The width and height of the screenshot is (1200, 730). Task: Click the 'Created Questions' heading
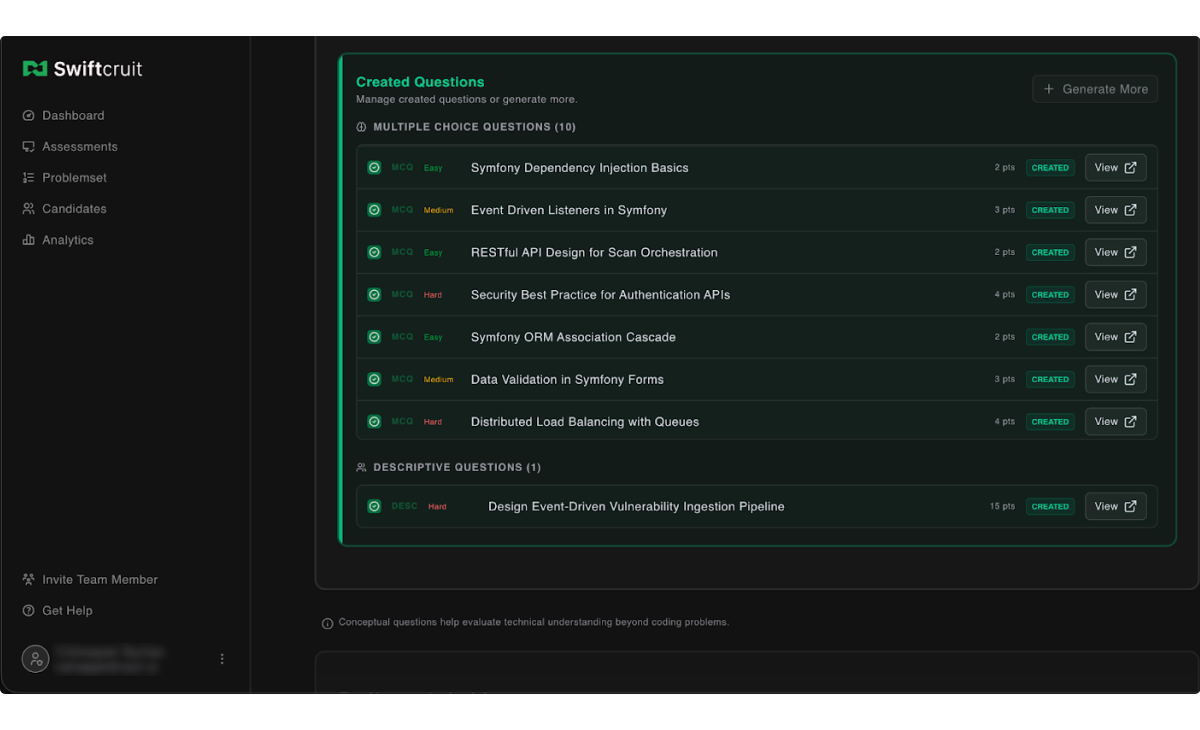point(420,82)
